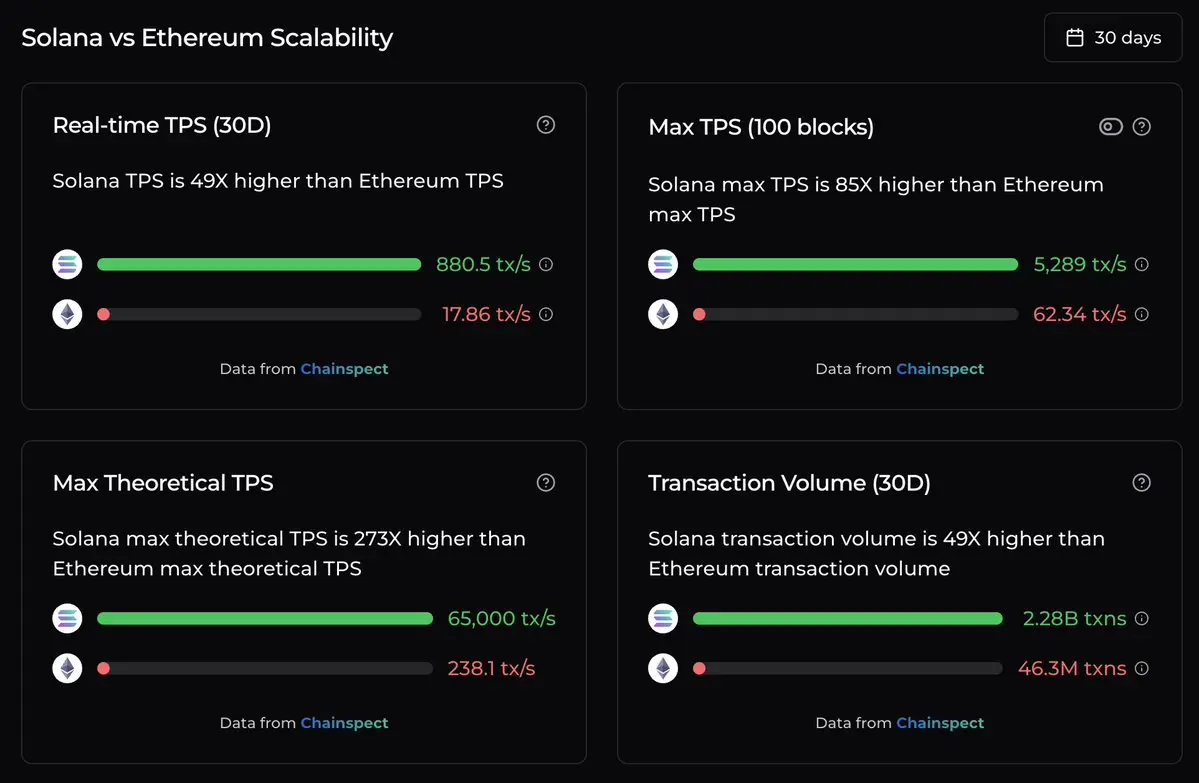Image resolution: width=1199 pixels, height=783 pixels.
Task: Click info icon beside 2.28B txns
Action: coord(1142,619)
